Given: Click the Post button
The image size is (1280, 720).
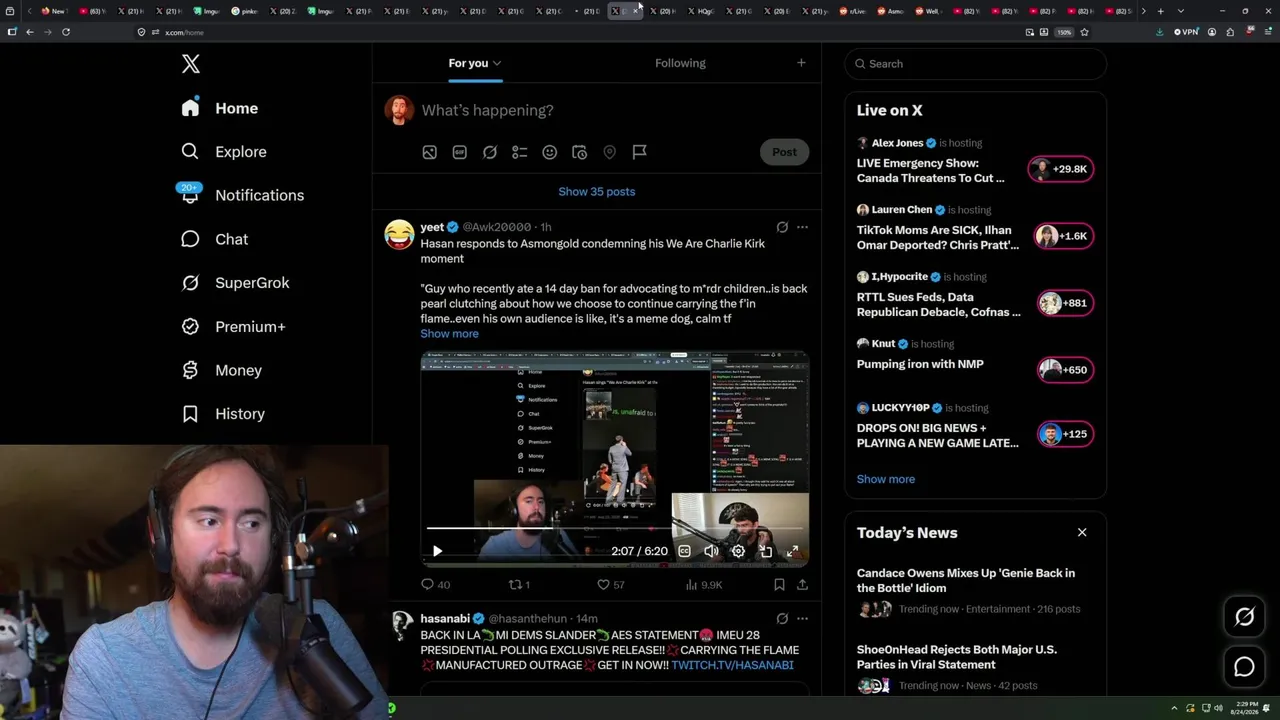Looking at the screenshot, I should [784, 152].
